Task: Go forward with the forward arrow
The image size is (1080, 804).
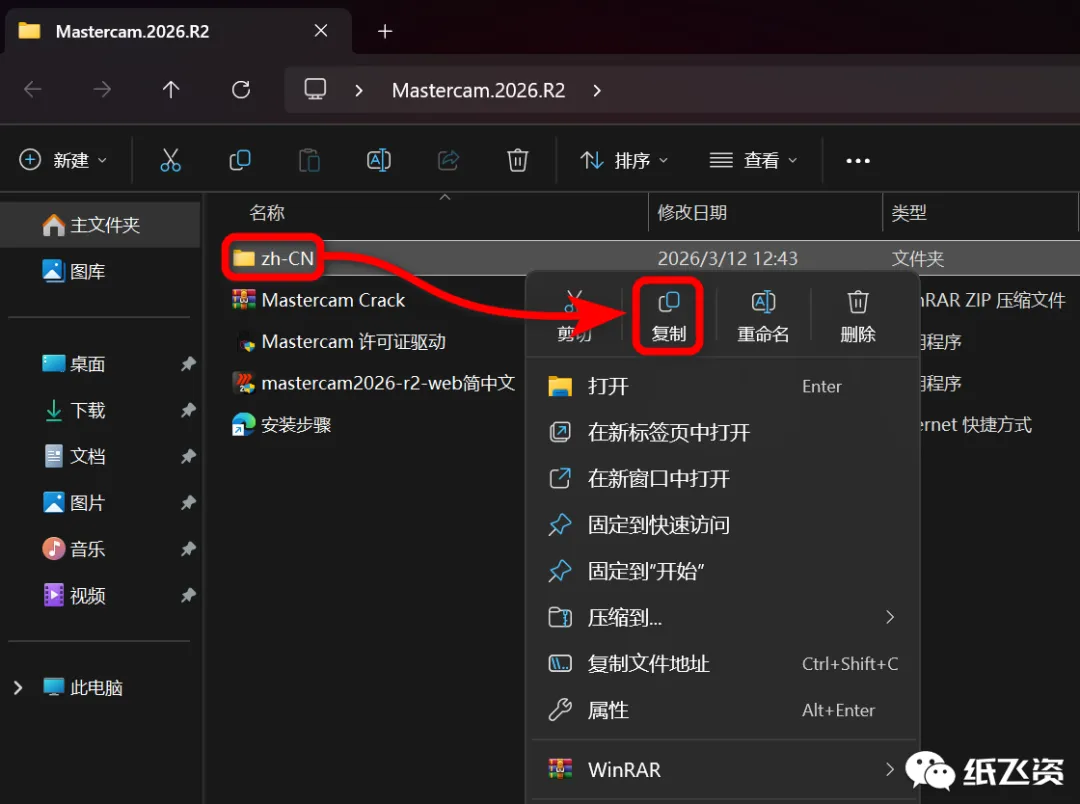Action: click(x=102, y=90)
